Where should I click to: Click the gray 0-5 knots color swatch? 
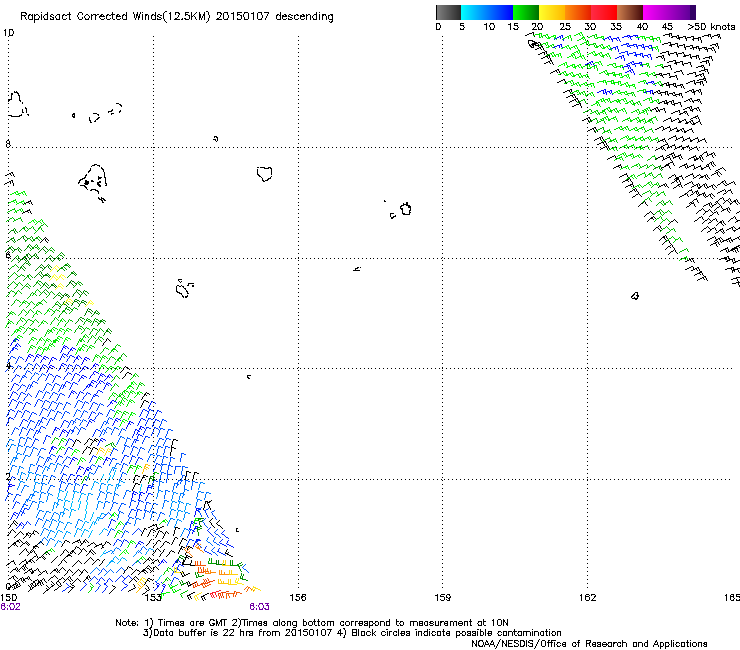pyautogui.click(x=448, y=12)
